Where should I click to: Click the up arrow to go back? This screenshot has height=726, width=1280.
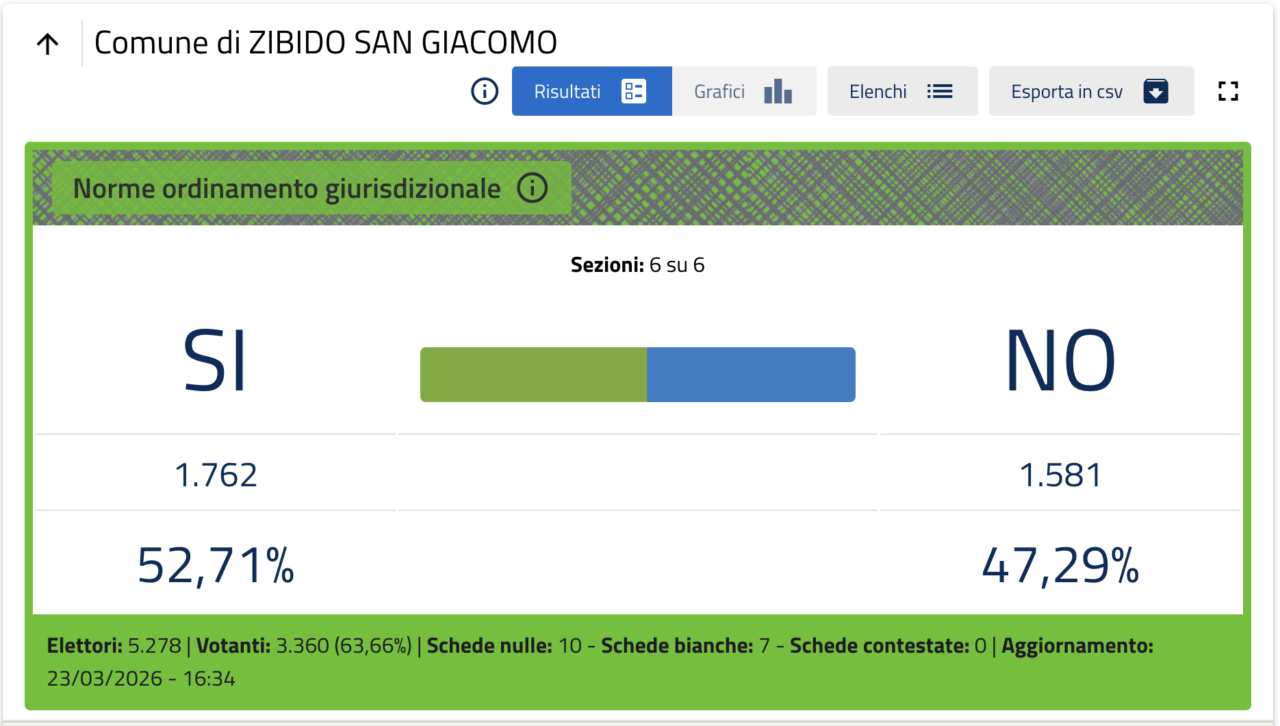click(48, 44)
